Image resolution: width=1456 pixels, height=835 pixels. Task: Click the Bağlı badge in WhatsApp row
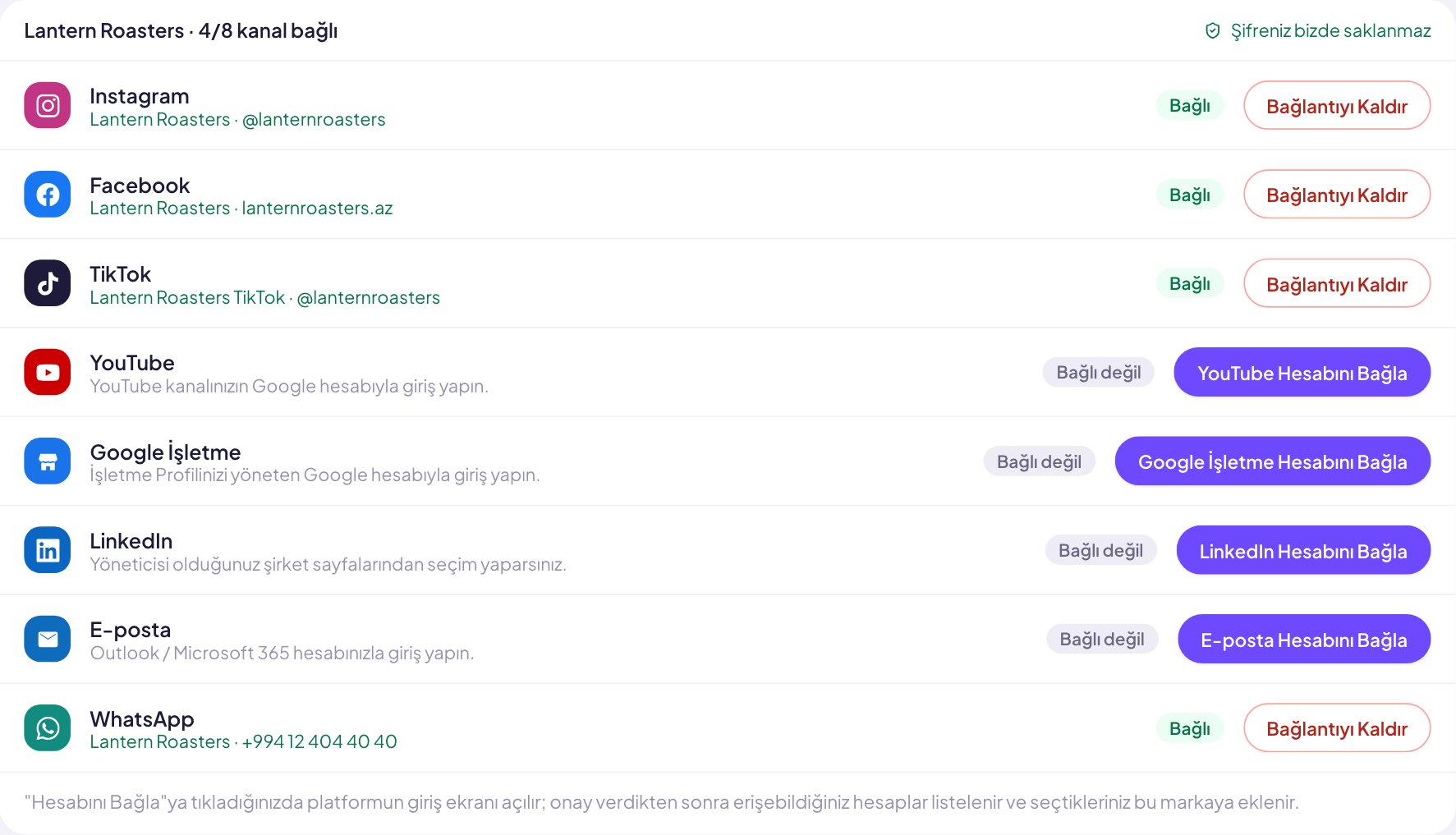(1190, 728)
